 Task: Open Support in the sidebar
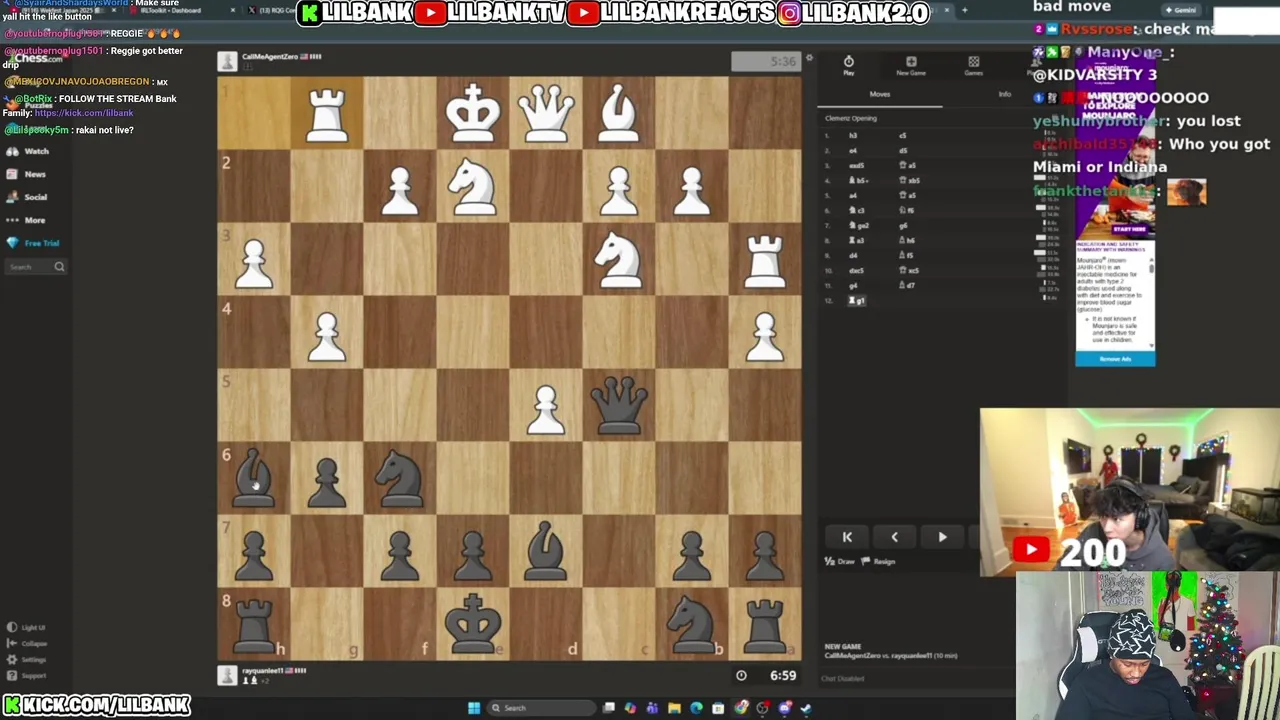tap(27, 676)
